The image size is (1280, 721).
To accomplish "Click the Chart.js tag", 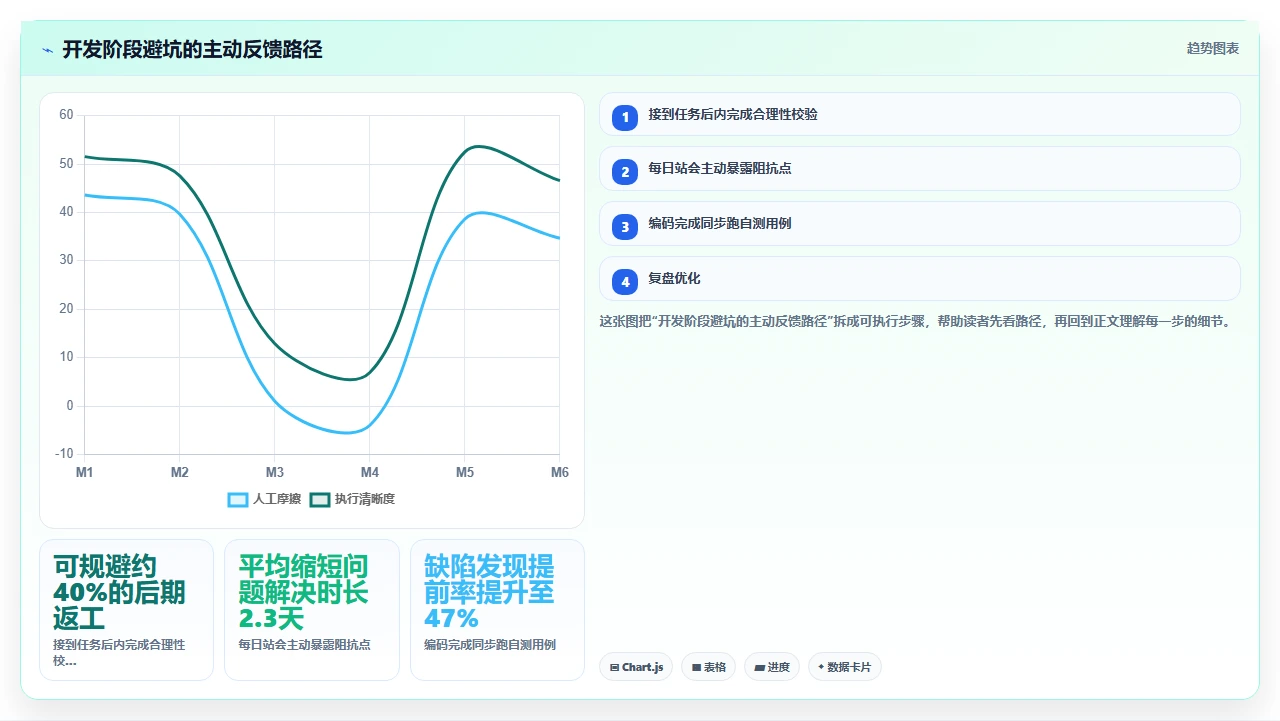I will (636, 667).
